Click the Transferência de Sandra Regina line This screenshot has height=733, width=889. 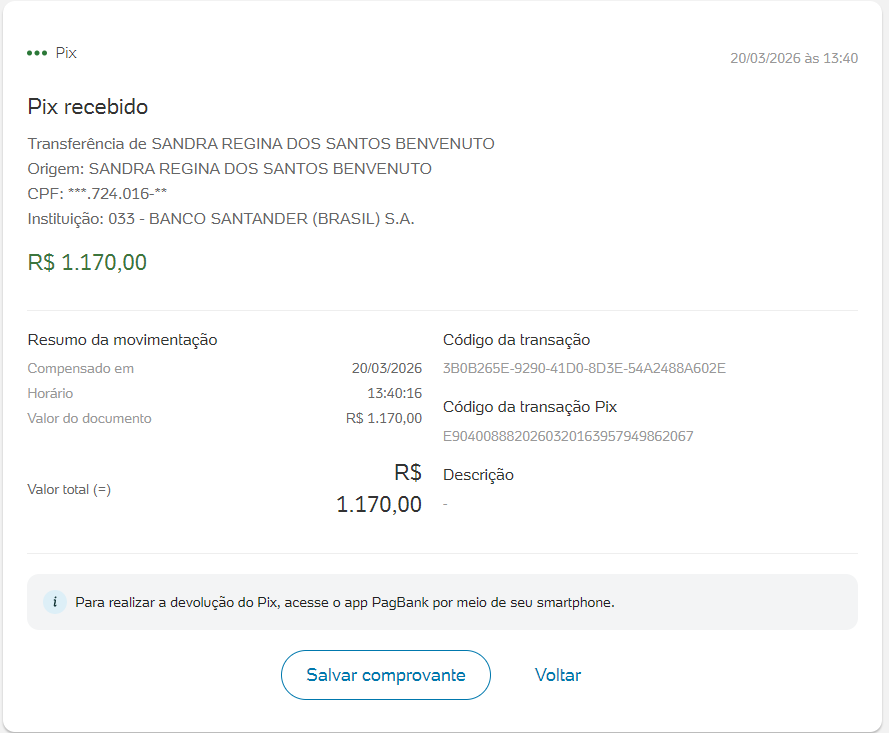coord(261,144)
